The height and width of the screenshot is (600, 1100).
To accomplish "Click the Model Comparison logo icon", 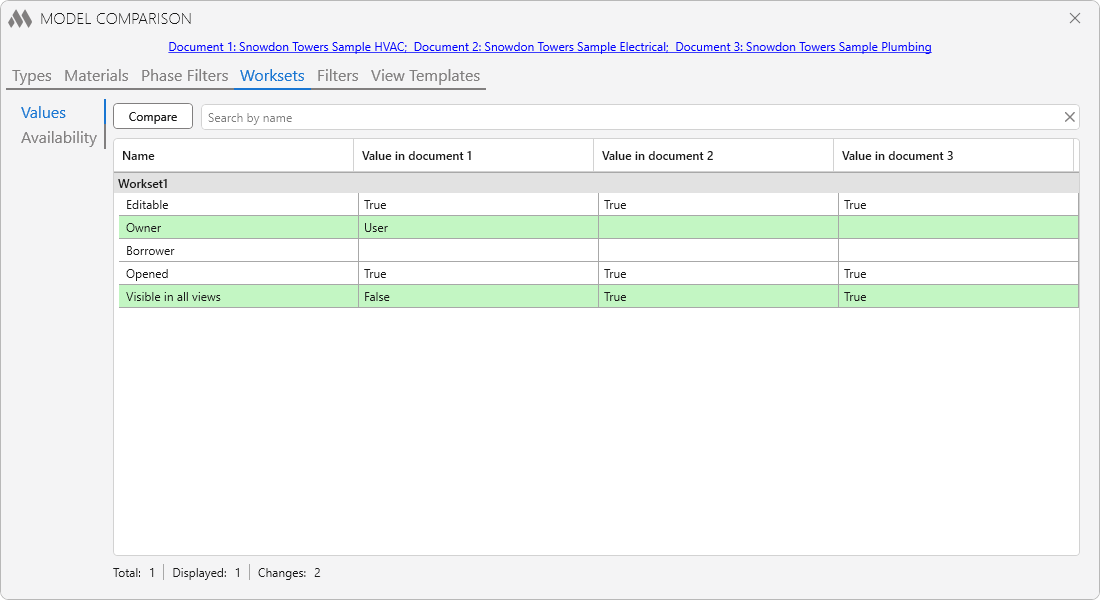I will [20, 19].
